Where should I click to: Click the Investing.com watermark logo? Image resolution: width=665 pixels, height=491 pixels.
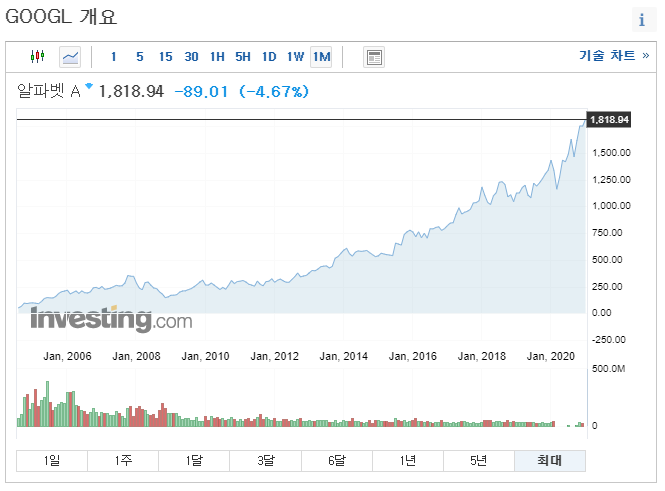(111, 320)
